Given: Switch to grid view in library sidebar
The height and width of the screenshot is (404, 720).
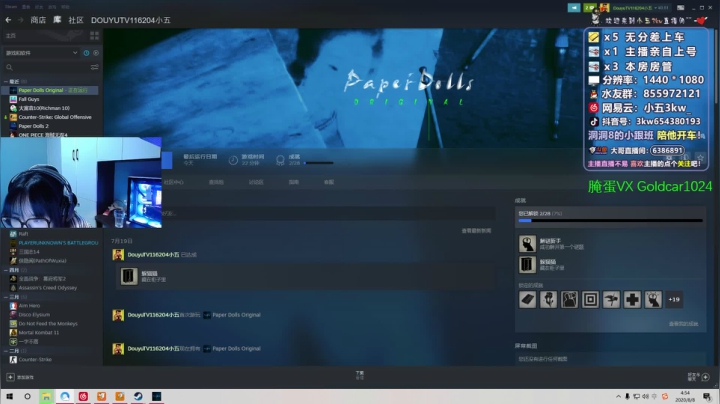Looking at the screenshot, I should pos(95,35).
